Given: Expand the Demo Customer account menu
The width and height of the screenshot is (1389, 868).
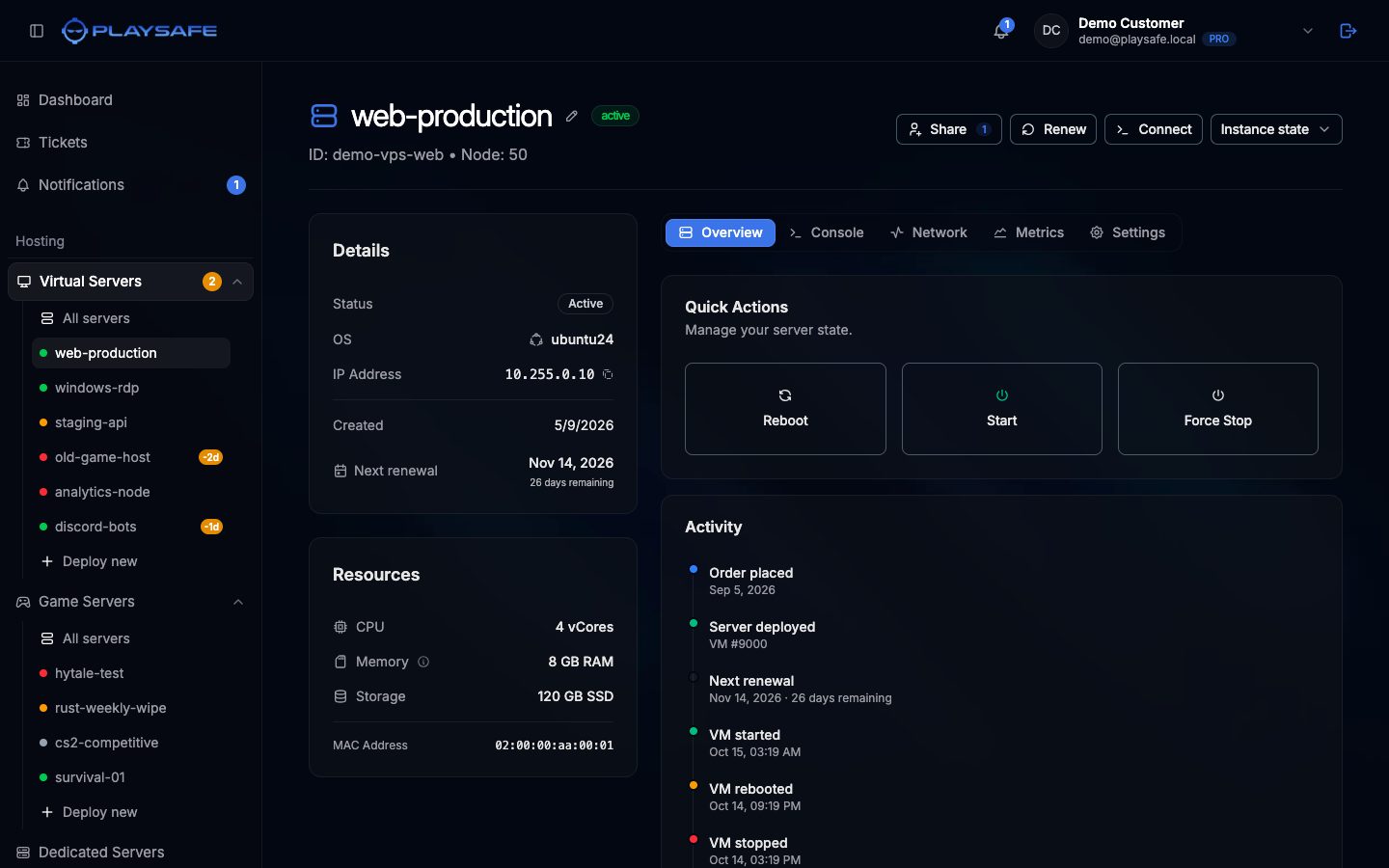Looking at the screenshot, I should tap(1308, 31).
